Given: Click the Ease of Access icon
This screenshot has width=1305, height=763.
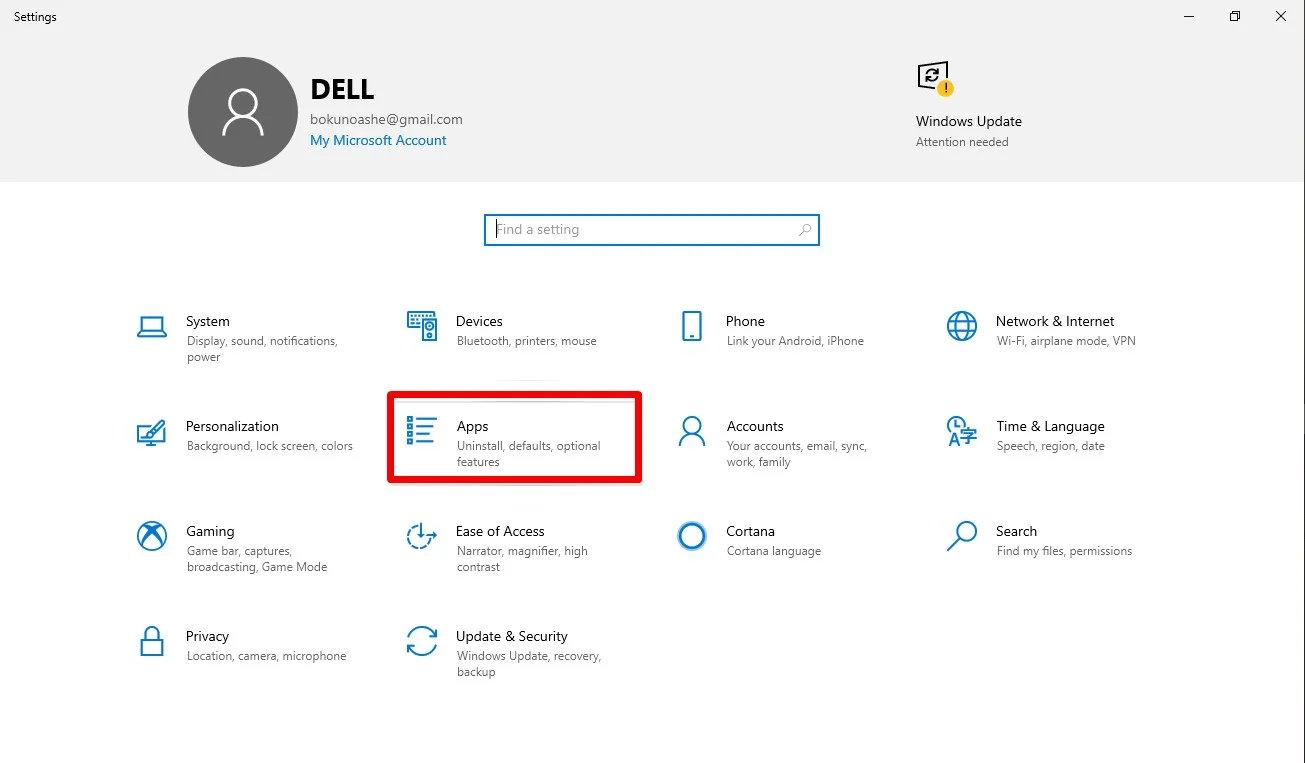Looking at the screenshot, I should (422, 537).
